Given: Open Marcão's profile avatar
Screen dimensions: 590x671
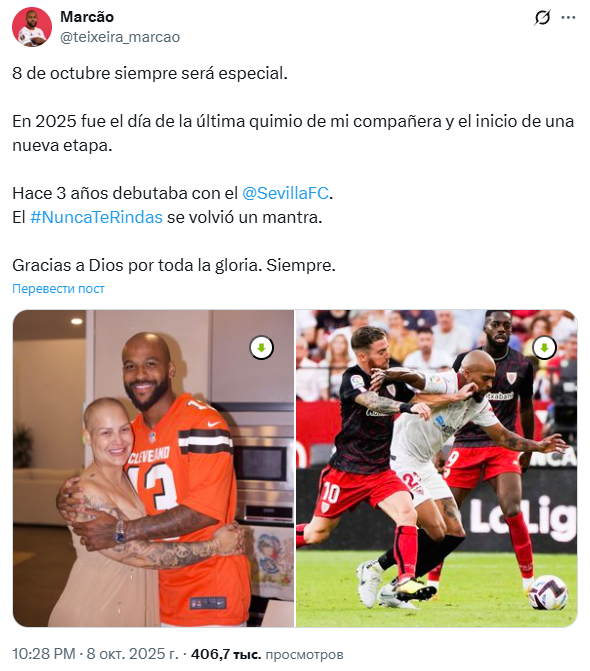Looking at the screenshot, I should [32, 27].
